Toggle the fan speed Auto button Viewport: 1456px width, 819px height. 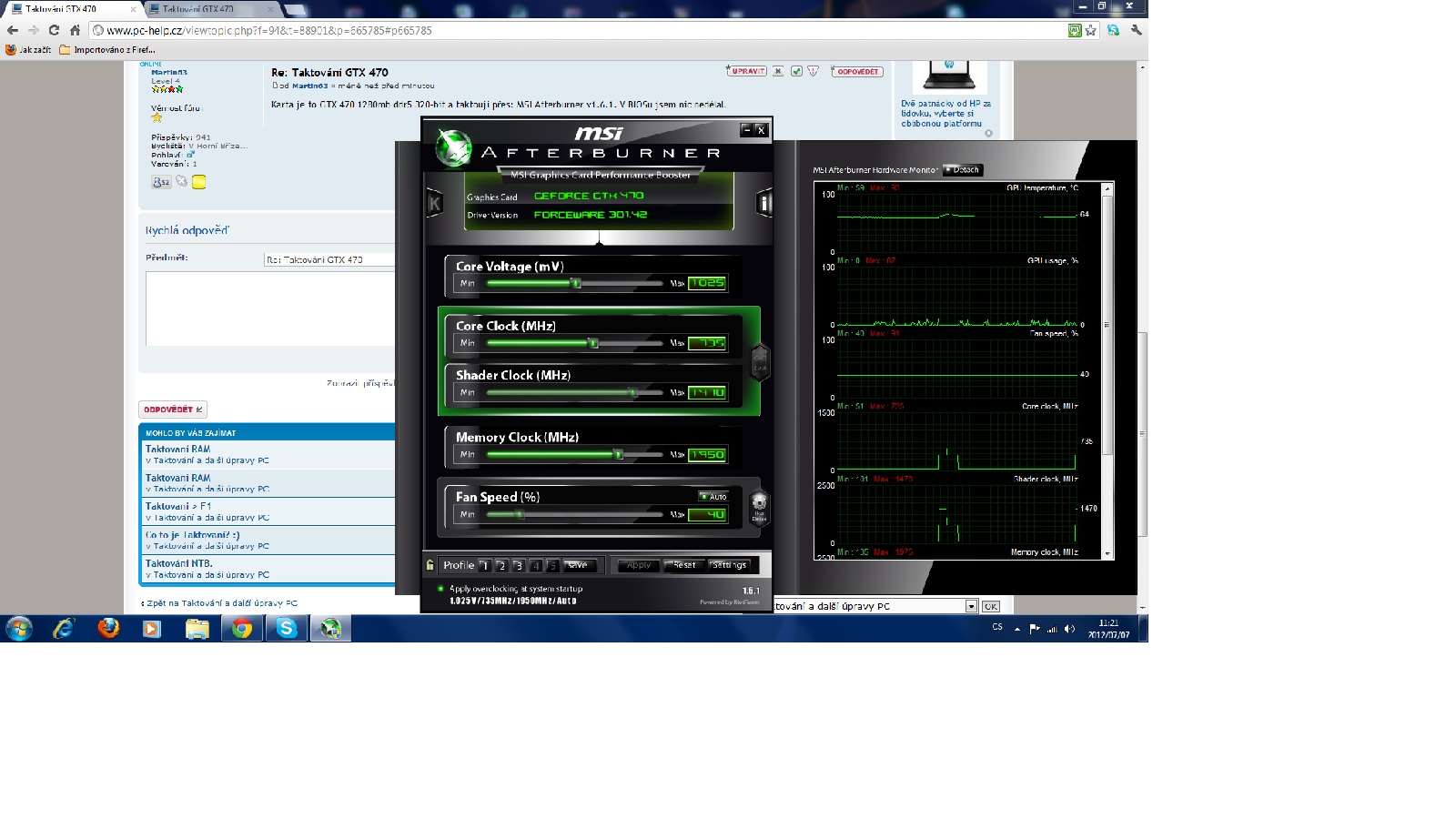(x=713, y=497)
